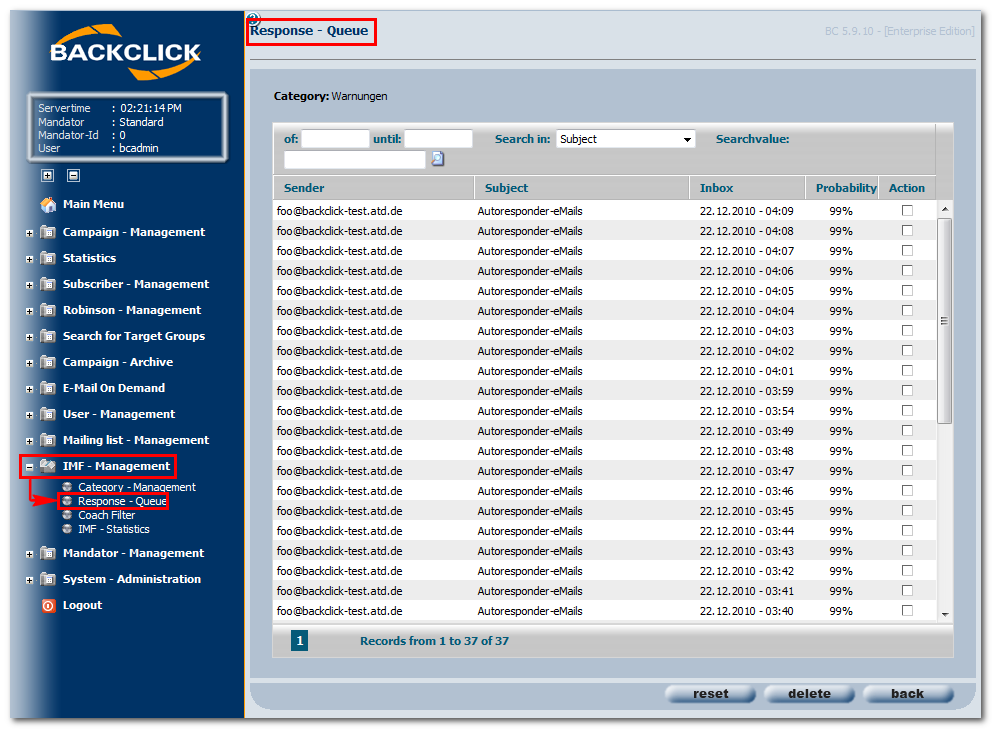Click the Statistics folder icon

point(47,258)
